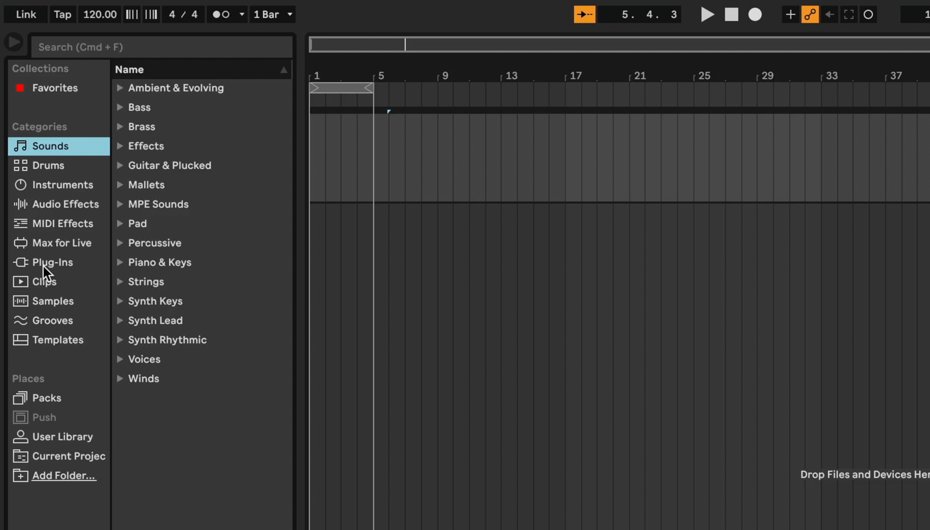This screenshot has width=930, height=530.
Task: Open the Drums category in the browser
Action: pos(48,165)
